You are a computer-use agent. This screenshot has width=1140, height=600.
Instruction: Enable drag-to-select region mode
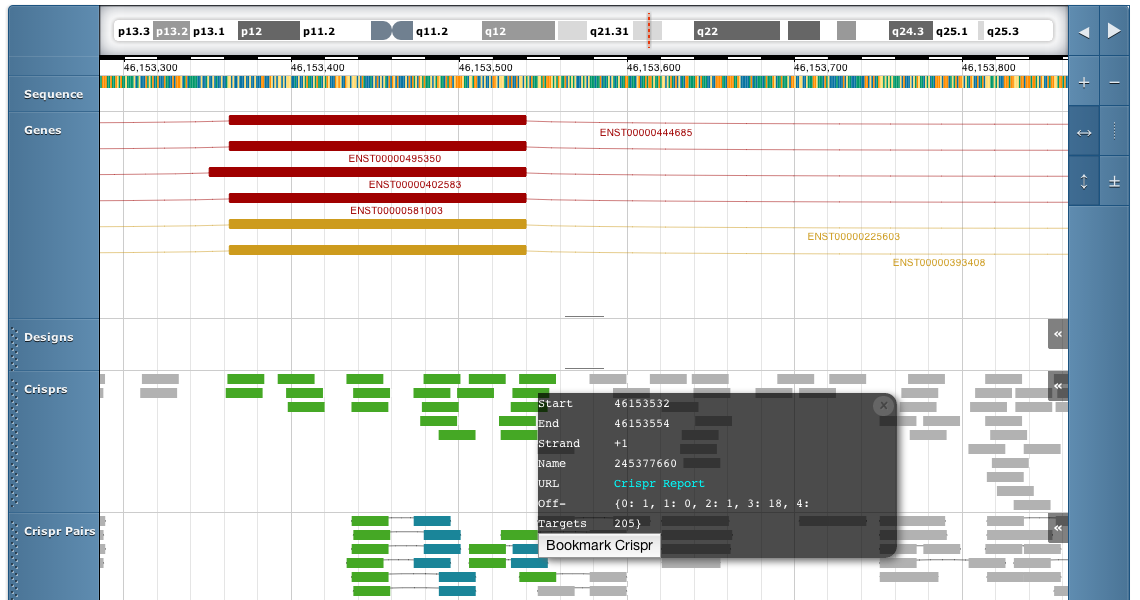[1115, 132]
